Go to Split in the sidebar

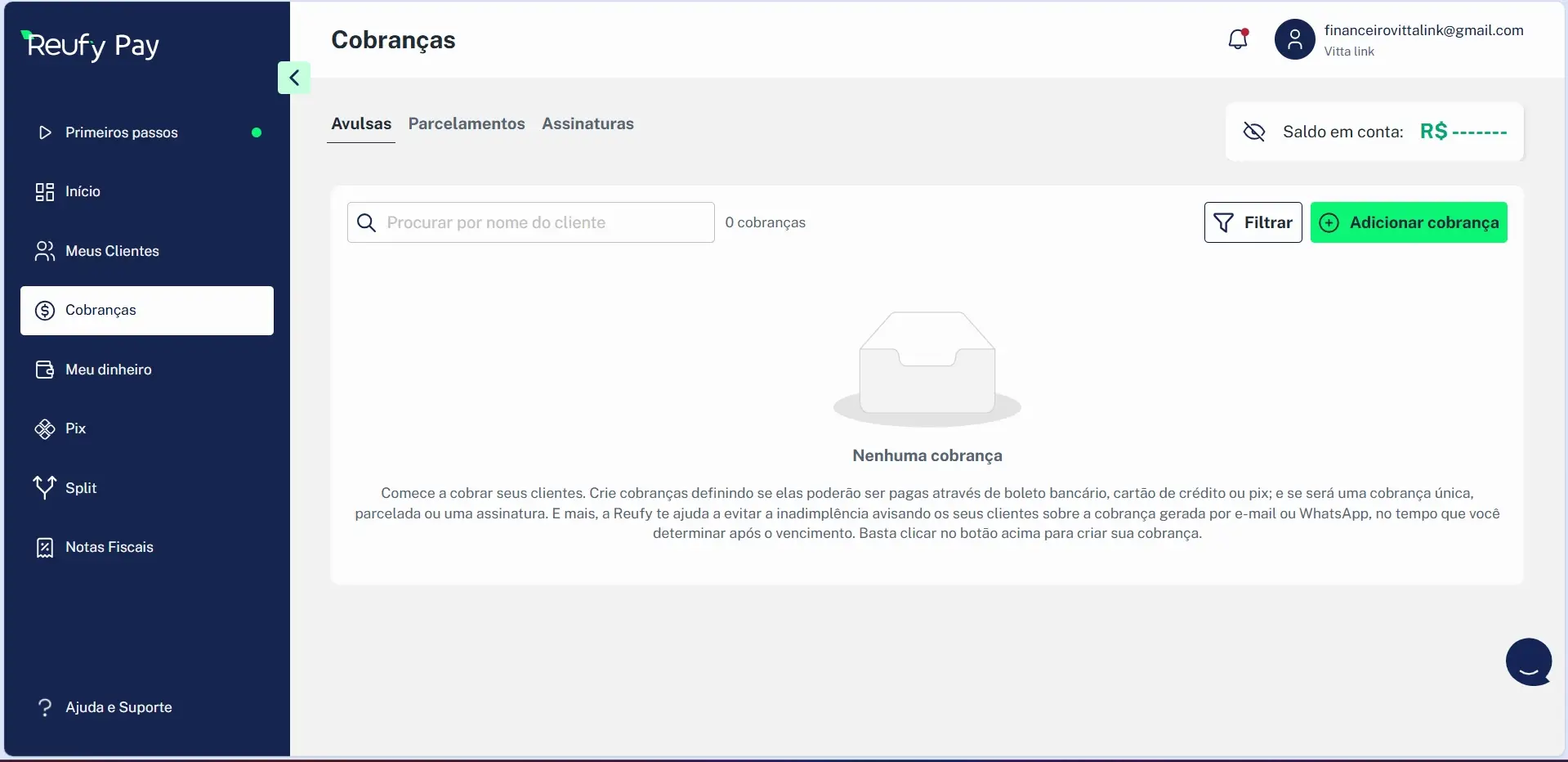pos(80,488)
